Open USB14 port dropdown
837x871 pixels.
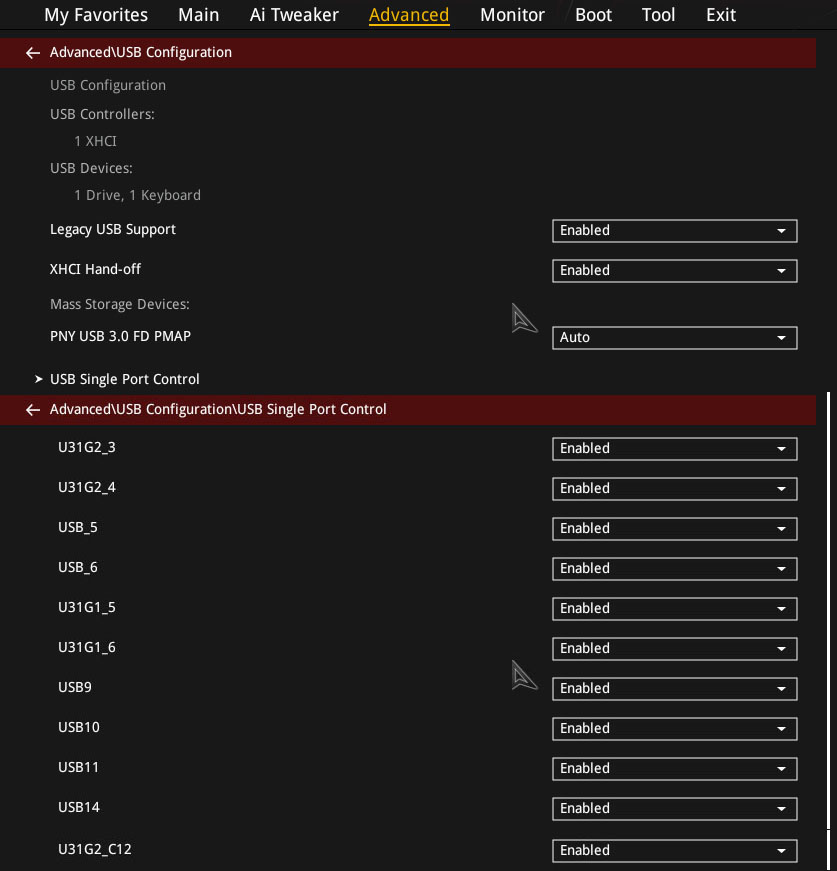point(674,809)
